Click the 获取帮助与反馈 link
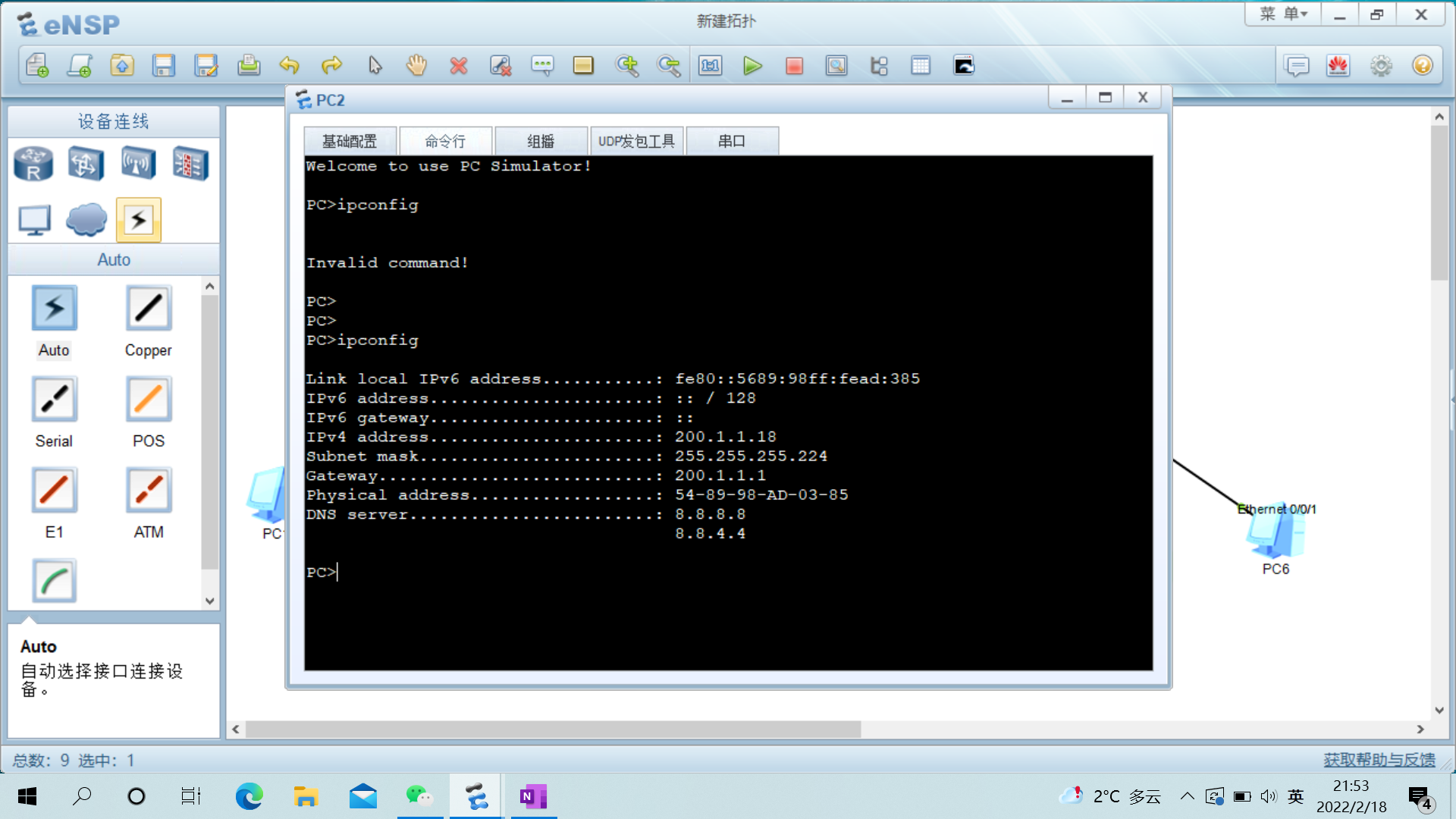1456x819 pixels. [x=1379, y=760]
